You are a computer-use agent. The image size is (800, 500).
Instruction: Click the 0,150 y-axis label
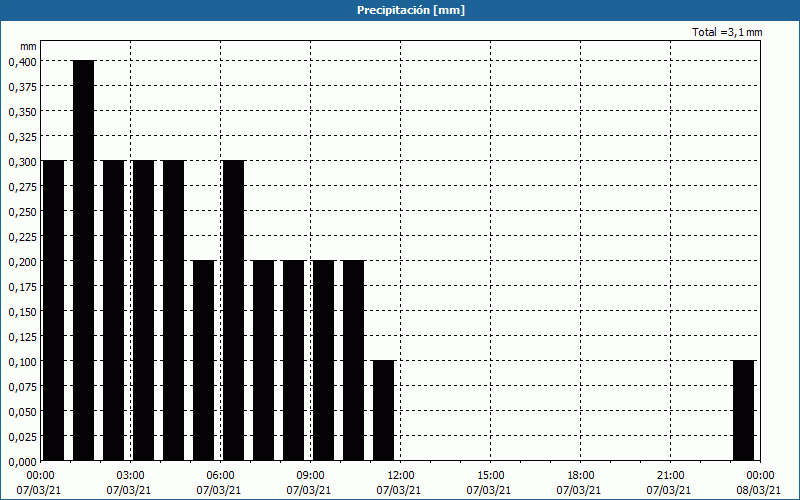22,312
